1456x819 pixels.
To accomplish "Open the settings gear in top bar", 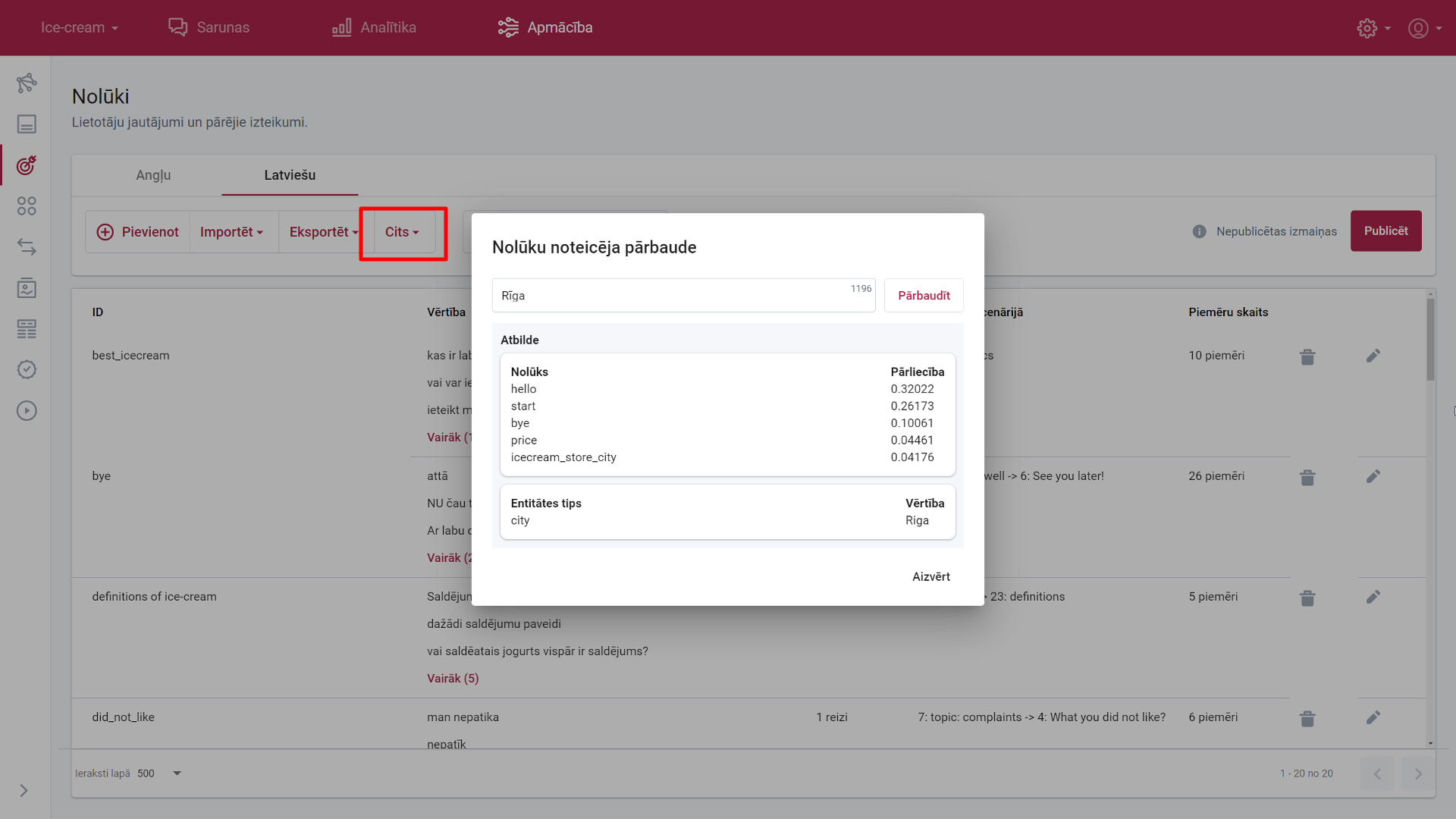I will [x=1367, y=28].
